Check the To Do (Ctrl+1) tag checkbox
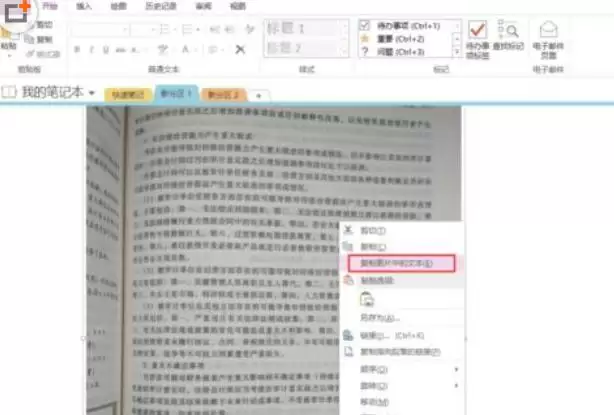 tap(365, 26)
